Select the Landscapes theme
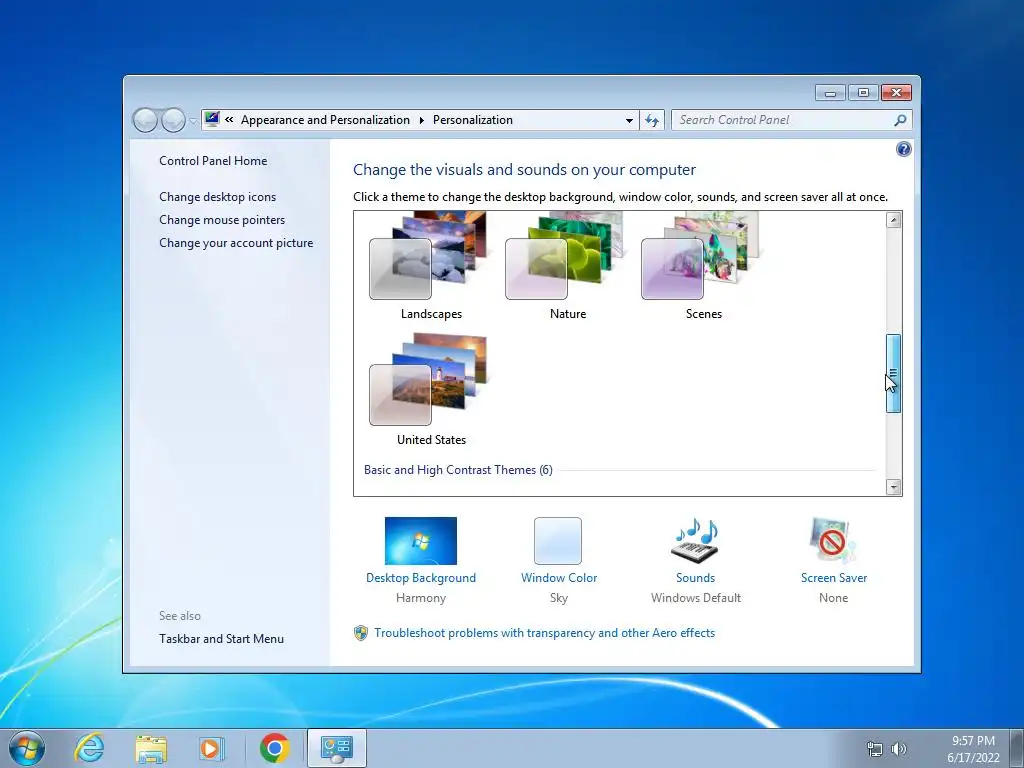Viewport: 1024px width, 768px height. pos(428,265)
